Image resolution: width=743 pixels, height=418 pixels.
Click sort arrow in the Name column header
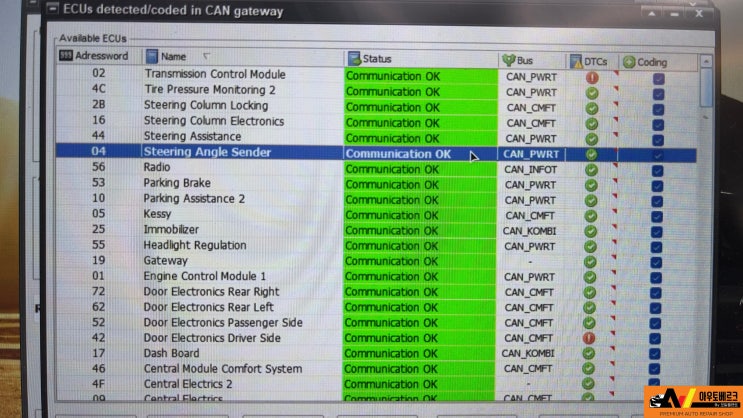206,56
